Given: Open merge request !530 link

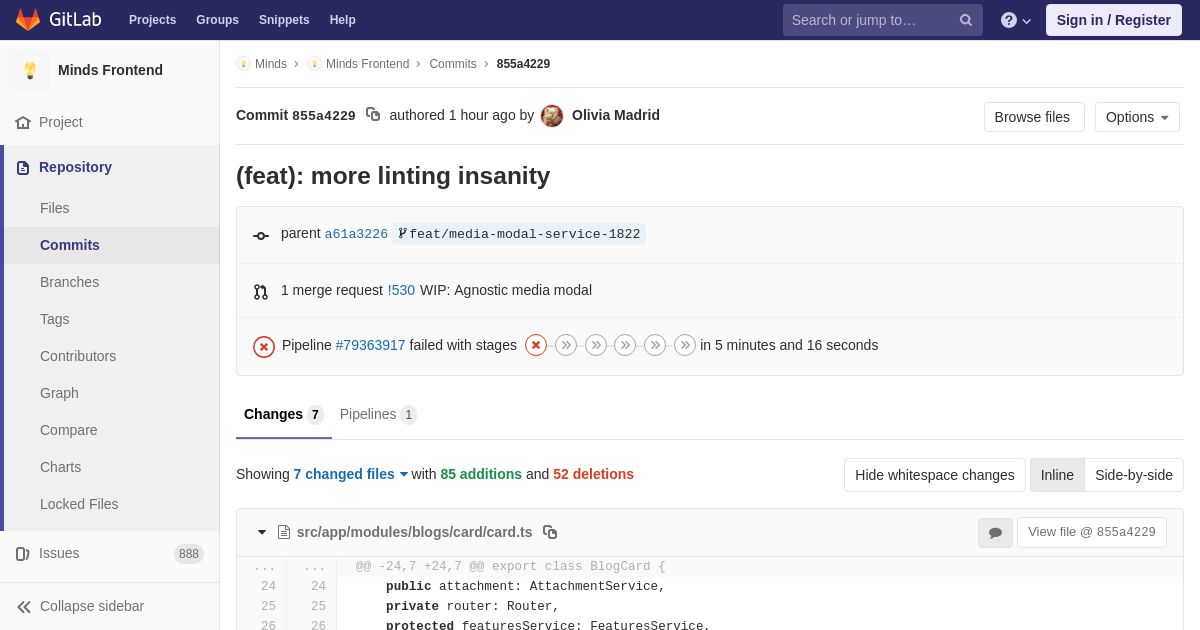Looking at the screenshot, I should tap(401, 290).
